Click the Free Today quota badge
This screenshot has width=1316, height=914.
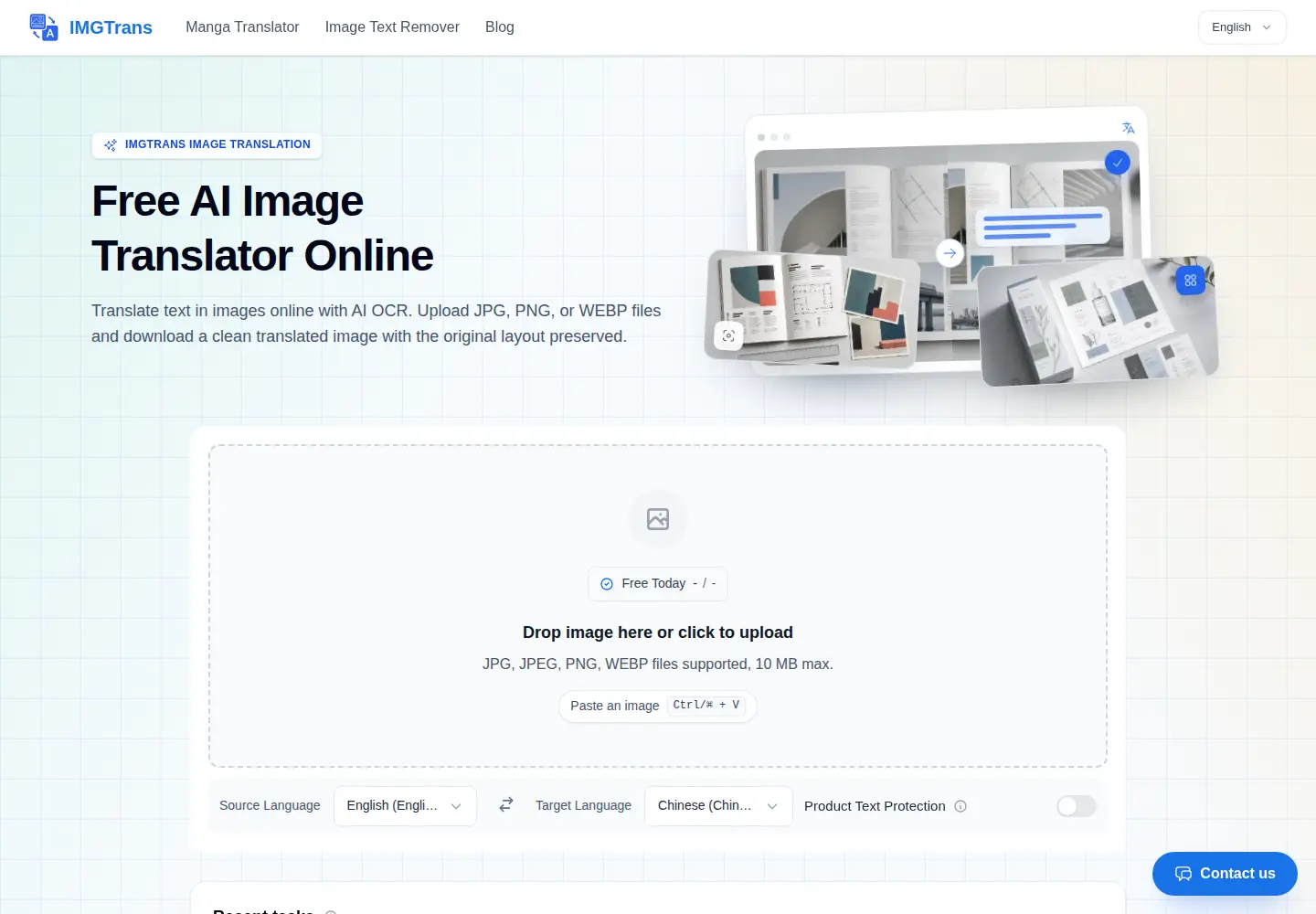(x=658, y=584)
